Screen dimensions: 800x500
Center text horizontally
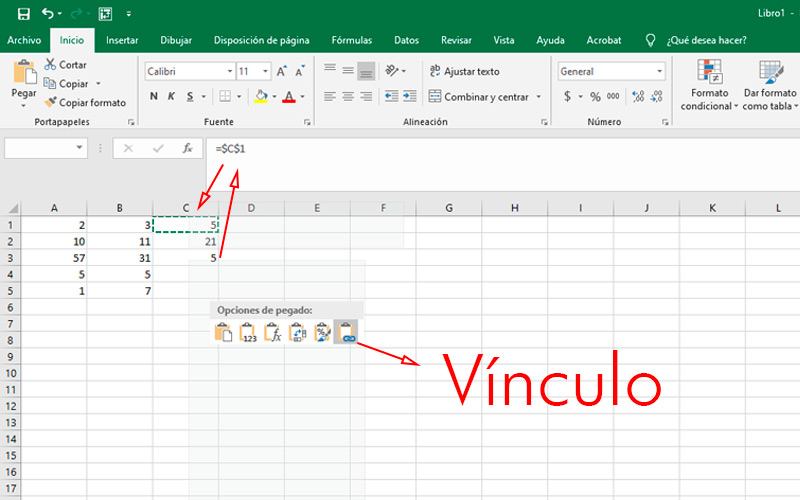[x=348, y=96]
